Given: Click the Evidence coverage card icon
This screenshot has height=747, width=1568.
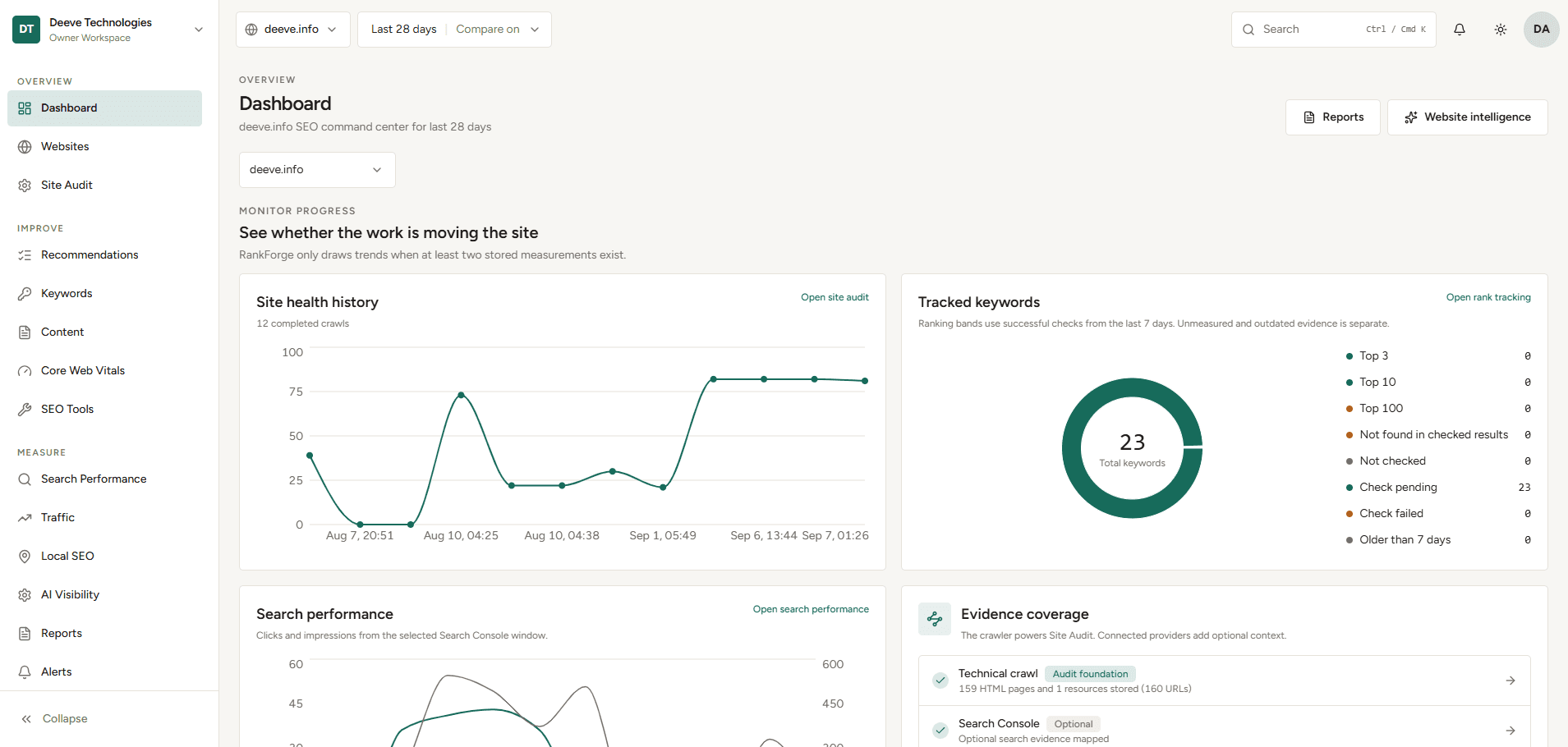Looking at the screenshot, I should pyautogui.click(x=935, y=619).
